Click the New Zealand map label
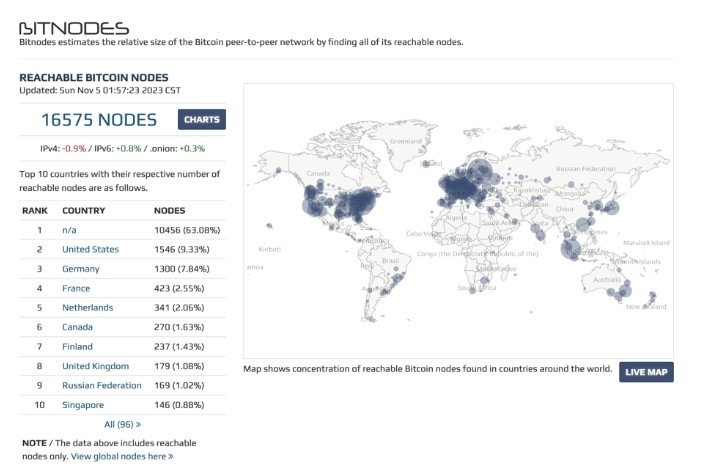 [646, 306]
